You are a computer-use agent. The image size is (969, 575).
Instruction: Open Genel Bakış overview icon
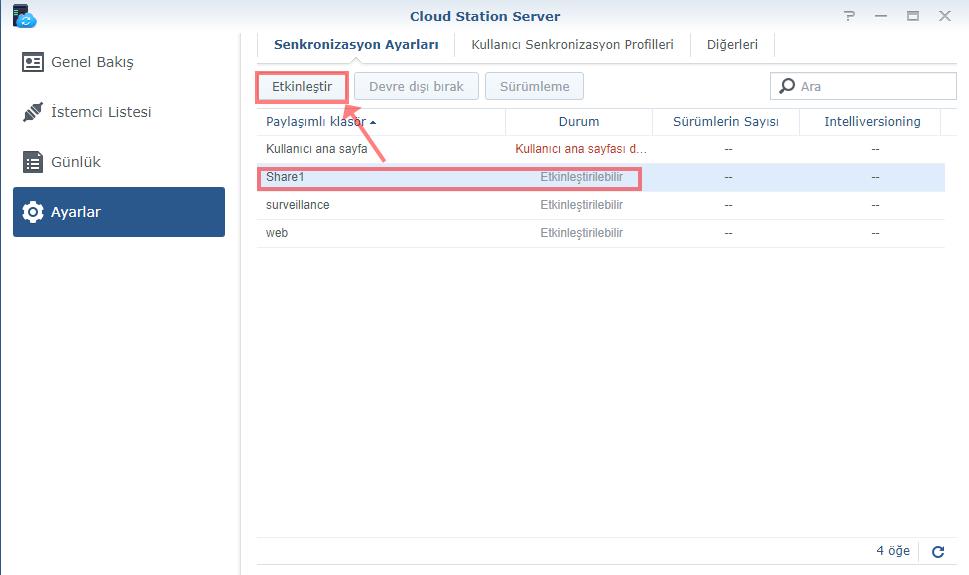tap(33, 62)
